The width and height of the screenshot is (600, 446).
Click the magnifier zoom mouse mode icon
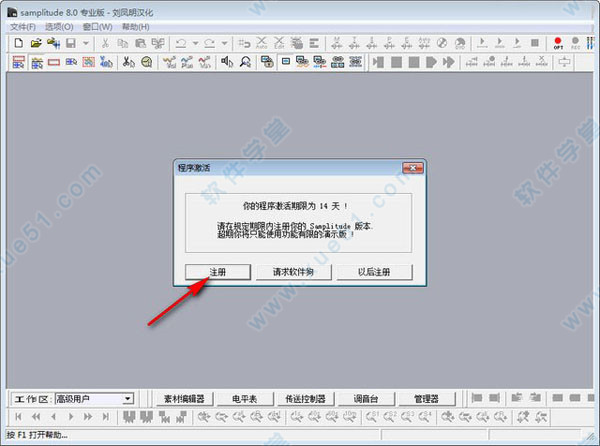245,62
